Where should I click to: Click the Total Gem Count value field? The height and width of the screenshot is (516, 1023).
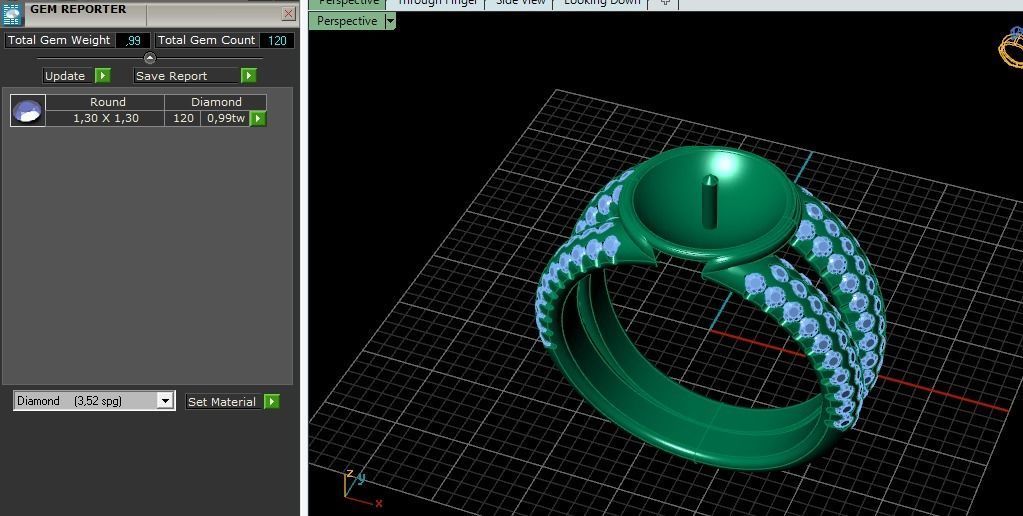tap(277, 40)
